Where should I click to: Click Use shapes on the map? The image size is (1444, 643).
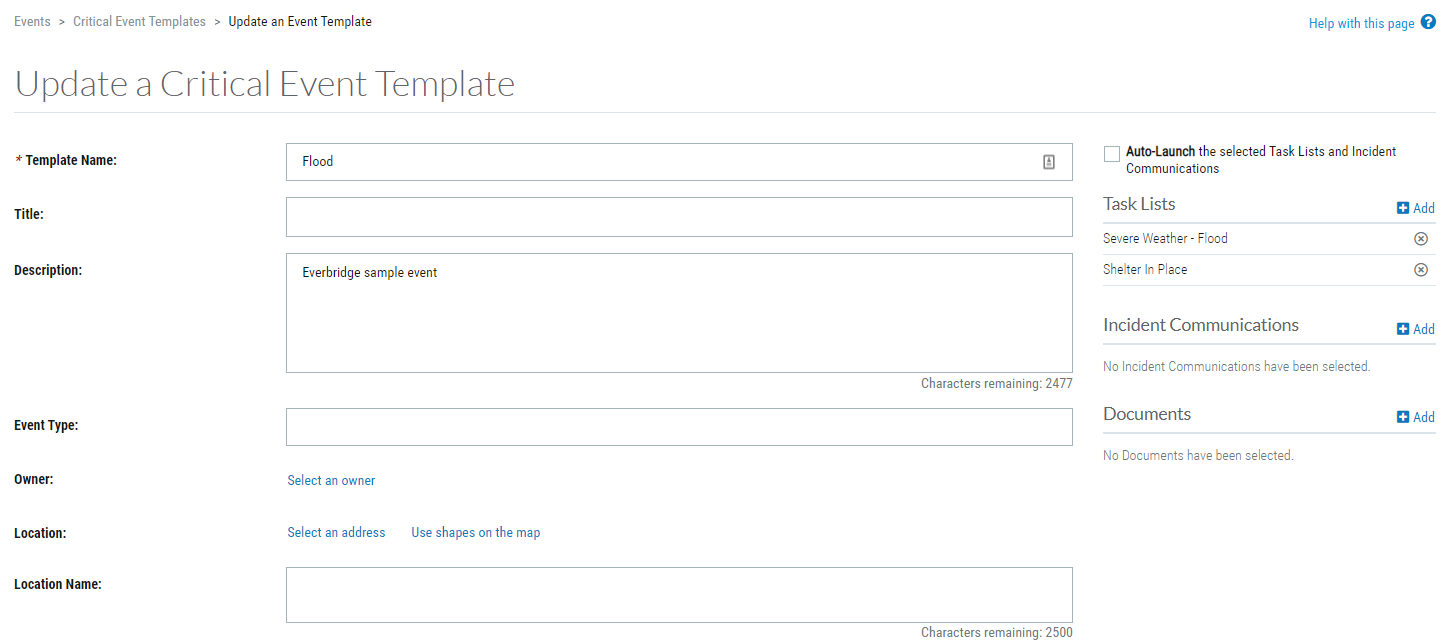[475, 532]
